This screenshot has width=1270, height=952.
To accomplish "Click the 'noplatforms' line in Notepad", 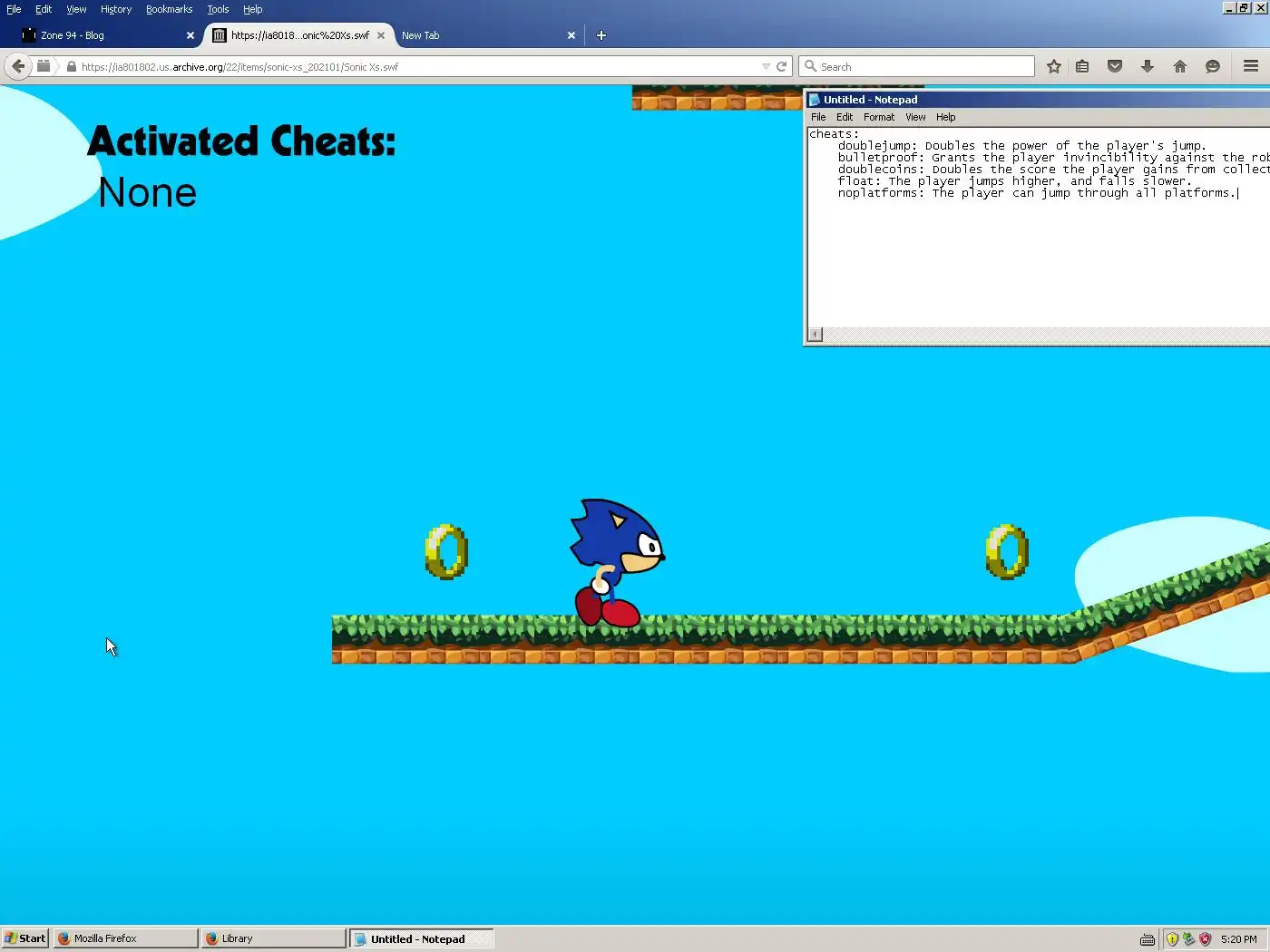I will tap(1038, 193).
